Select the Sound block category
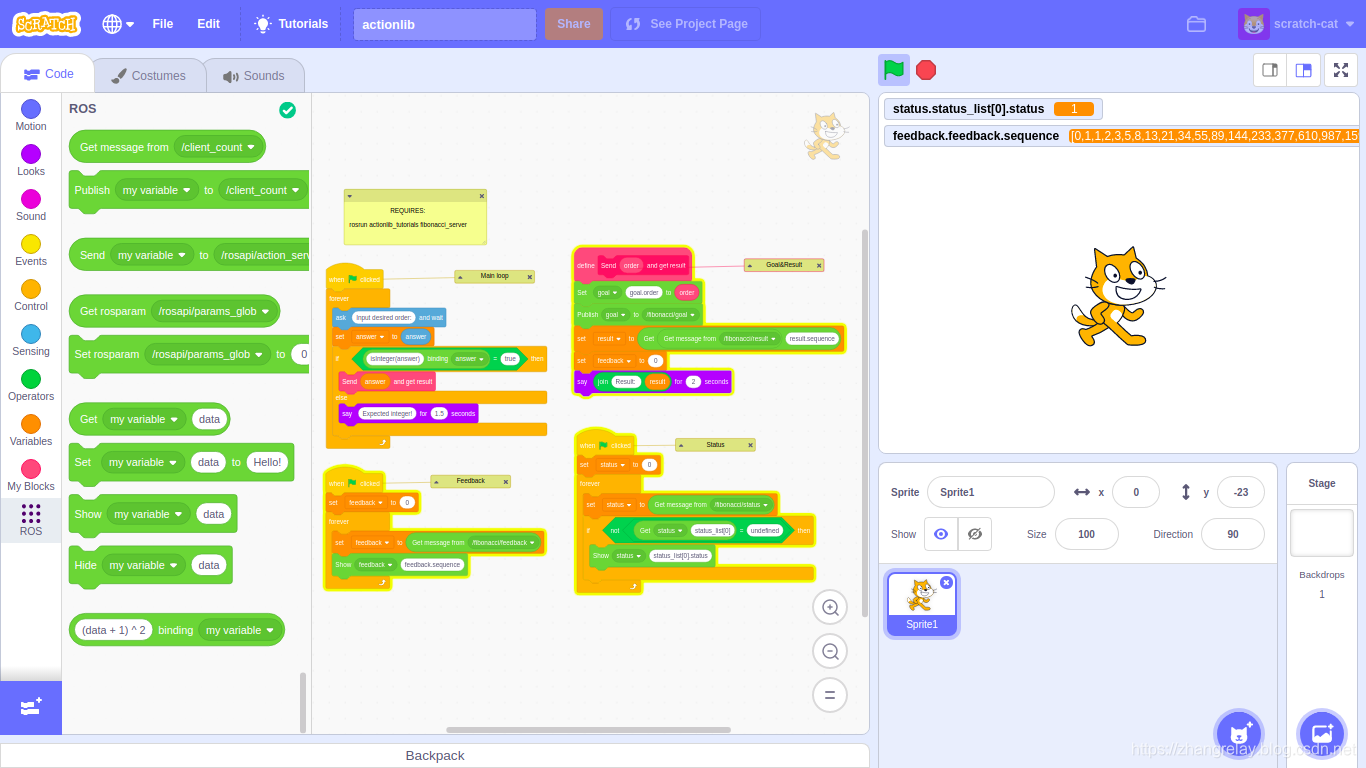Image resolution: width=1366 pixels, height=768 pixels. (31, 206)
